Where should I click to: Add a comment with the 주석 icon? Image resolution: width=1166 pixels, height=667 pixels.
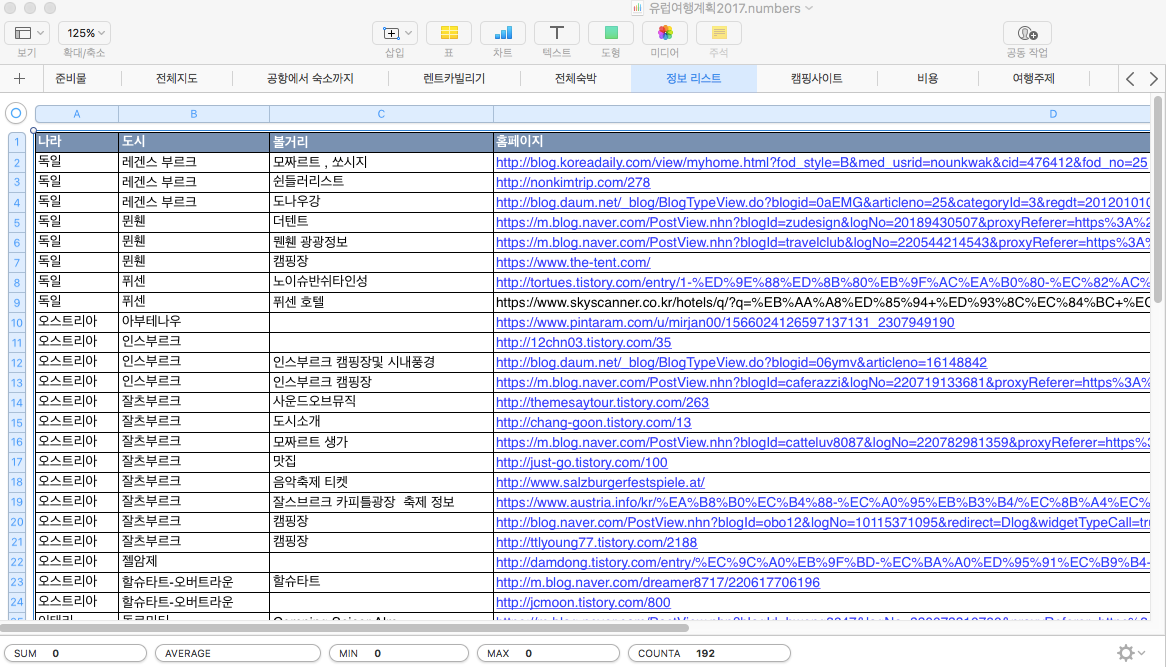pos(718,33)
